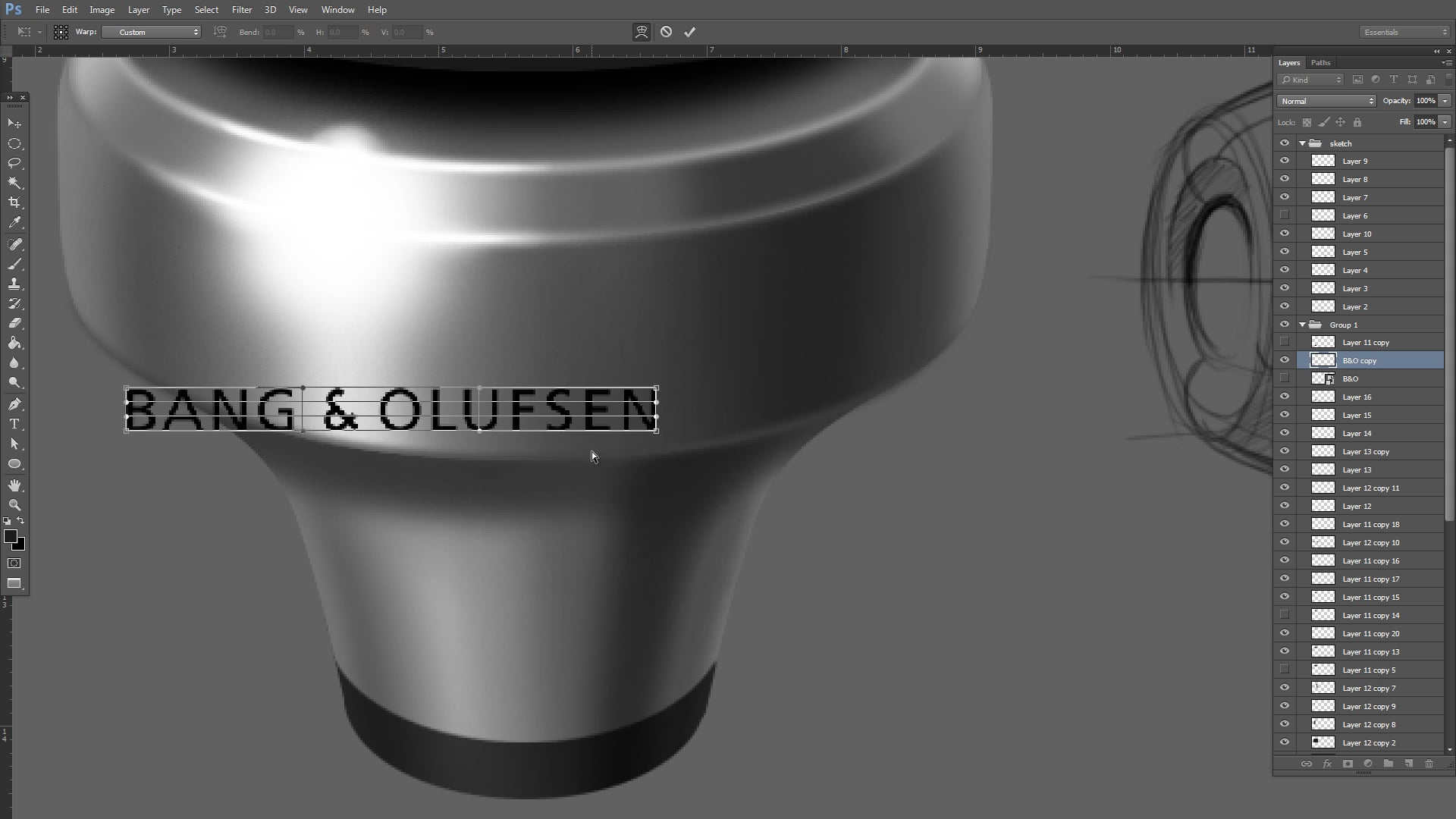The height and width of the screenshot is (819, 1456).
Task: Open the Warp style dropdown
Action: [151, 32]
